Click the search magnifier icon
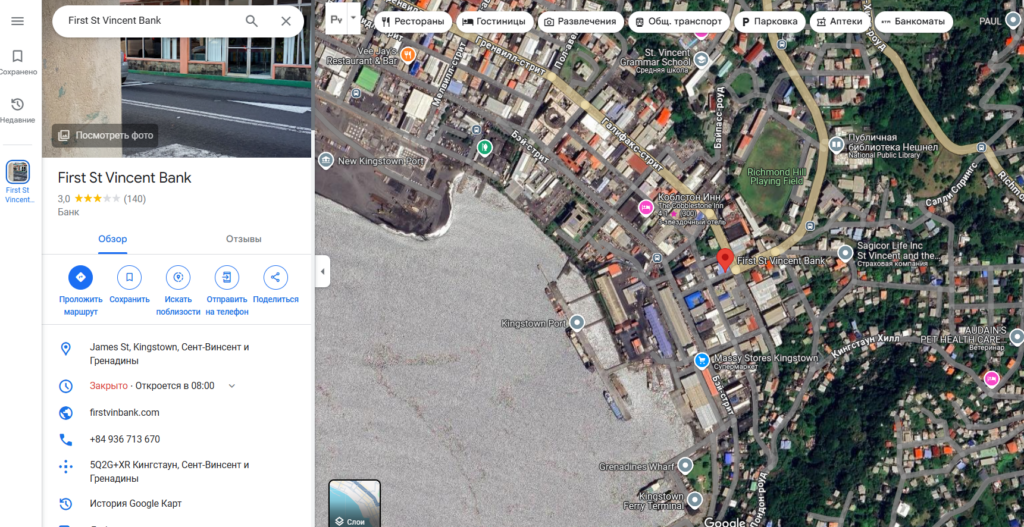Image resolution: width=1024 pixels, height=527 pixels. pyautogui.click(x=251, y=21)
